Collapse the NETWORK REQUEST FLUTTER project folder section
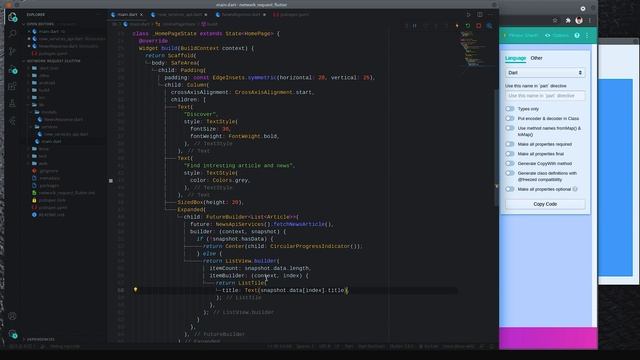This screenshot has height=360, width=640. (x=53, y=61)
